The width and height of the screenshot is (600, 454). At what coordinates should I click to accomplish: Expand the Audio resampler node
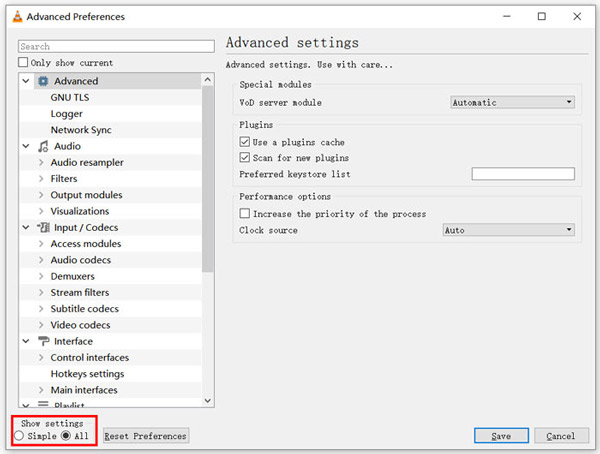[41, 162]
